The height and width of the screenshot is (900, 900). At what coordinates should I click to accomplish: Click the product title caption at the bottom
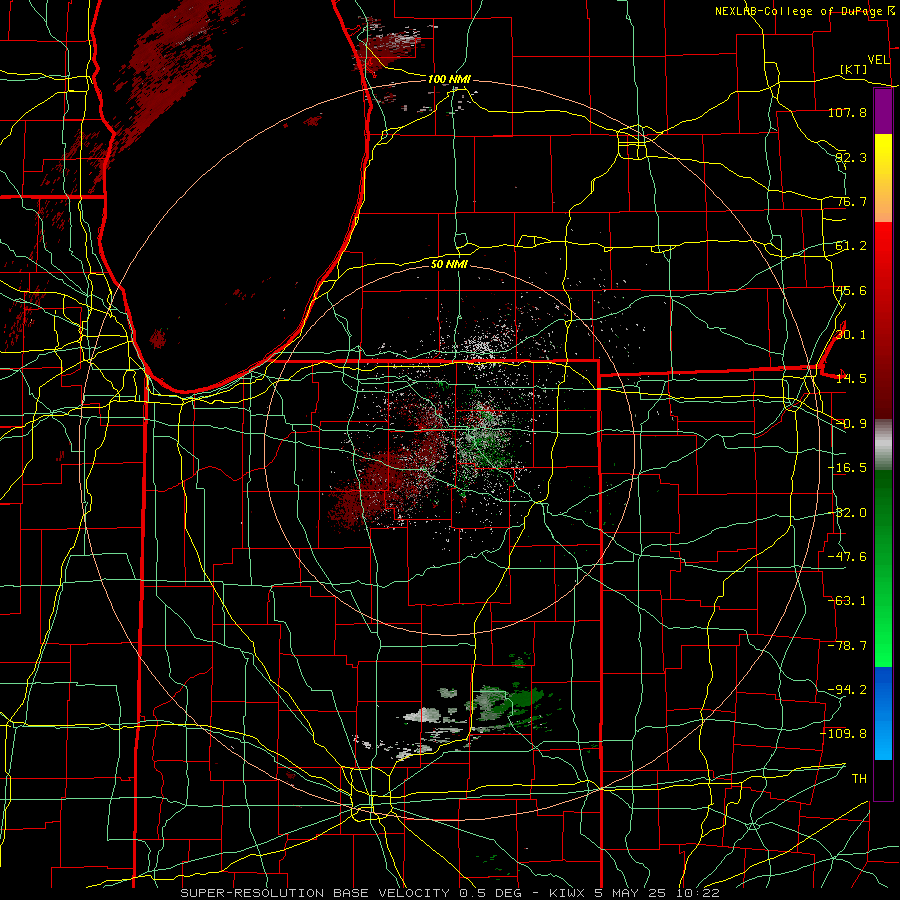pyautogui.click(x=450, y=893)
